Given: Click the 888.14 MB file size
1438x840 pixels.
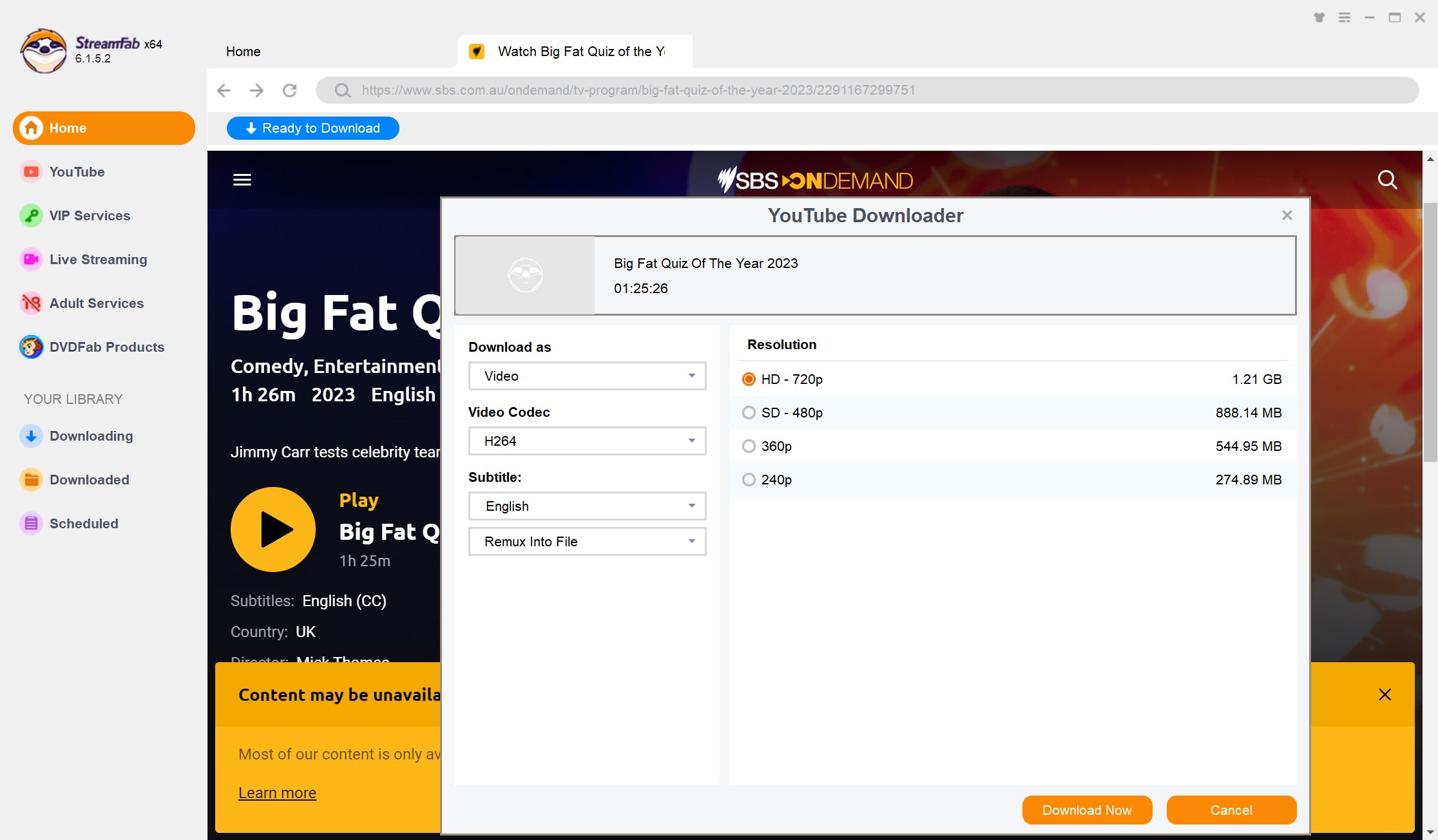Looking at the screenshot, I should [1249, 413].
